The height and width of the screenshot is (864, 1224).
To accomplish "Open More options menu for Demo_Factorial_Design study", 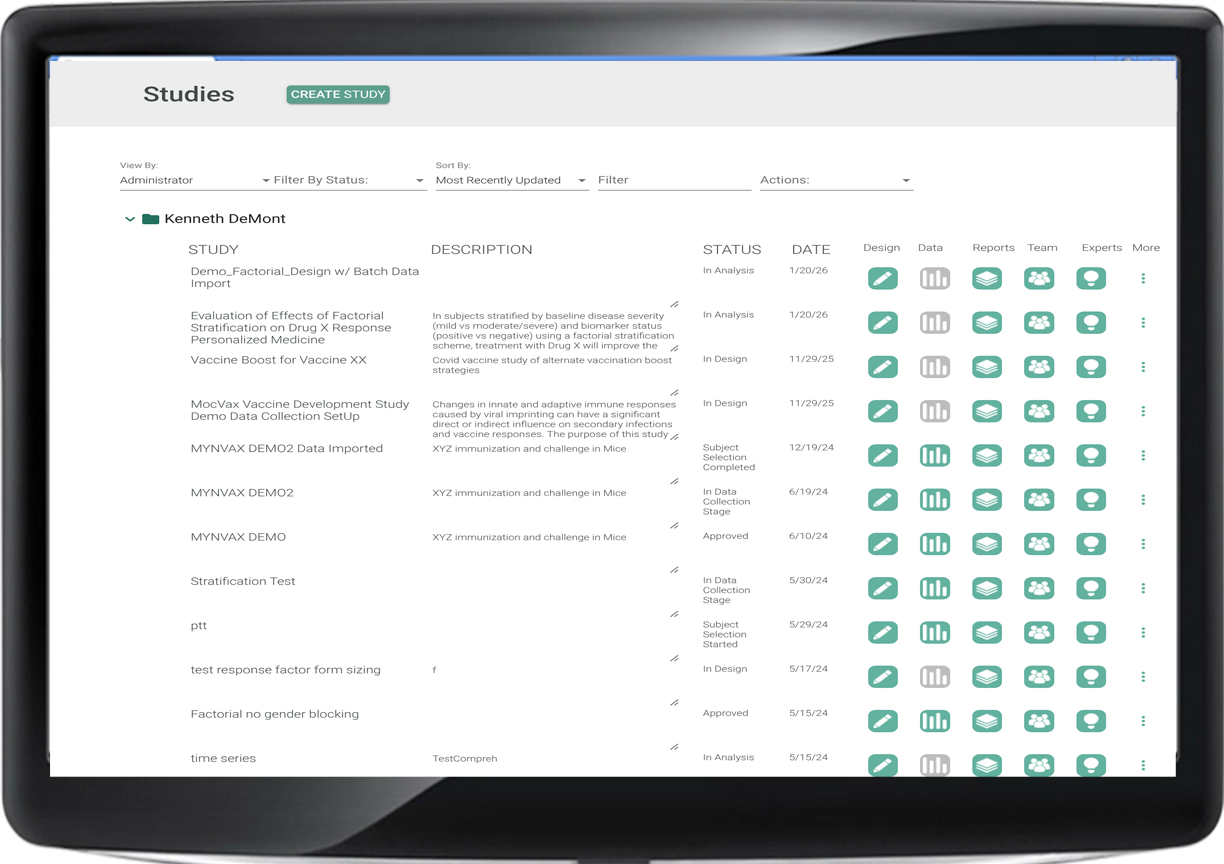I will (x=1143, y=279).
